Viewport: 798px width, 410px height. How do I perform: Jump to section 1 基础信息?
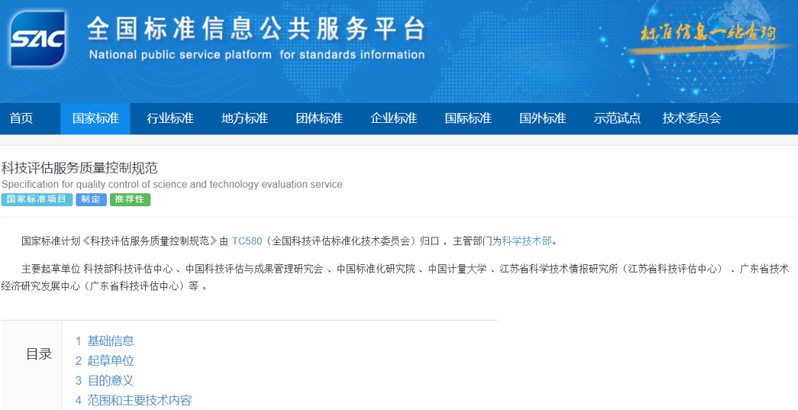tap(105, 341)
